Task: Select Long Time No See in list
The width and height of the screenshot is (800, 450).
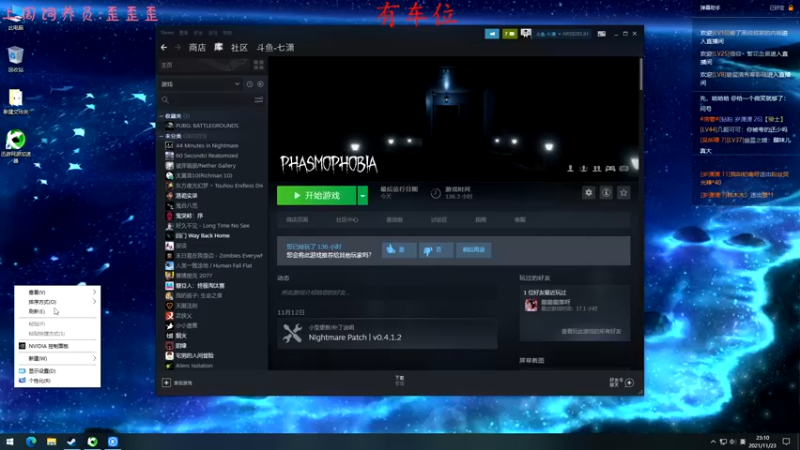Action: (214, 226)
